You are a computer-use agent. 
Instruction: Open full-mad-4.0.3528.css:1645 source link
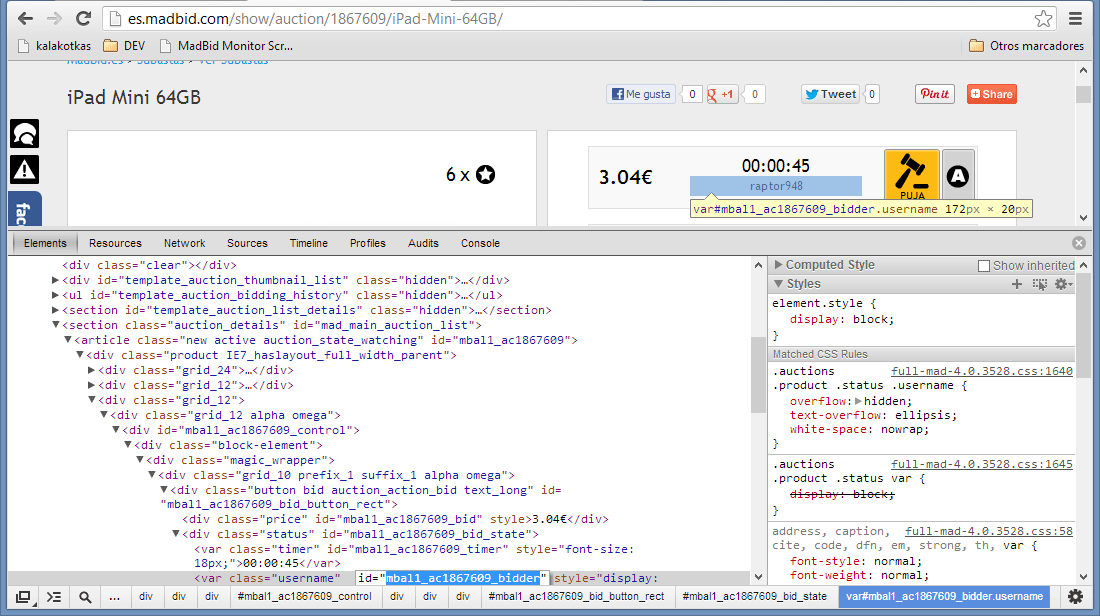pos(981,464)
